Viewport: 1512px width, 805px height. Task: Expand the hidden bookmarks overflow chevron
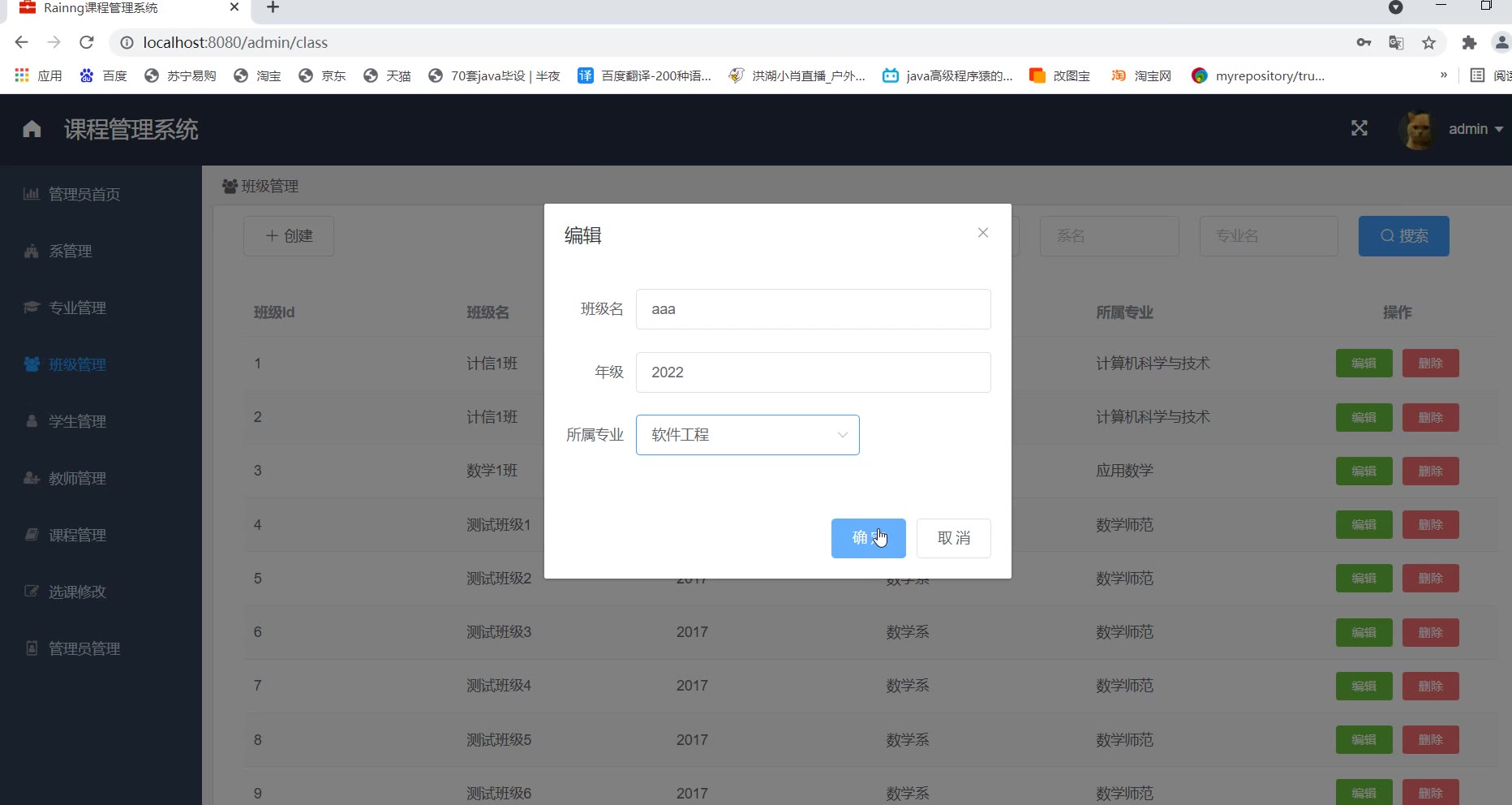1443,75
